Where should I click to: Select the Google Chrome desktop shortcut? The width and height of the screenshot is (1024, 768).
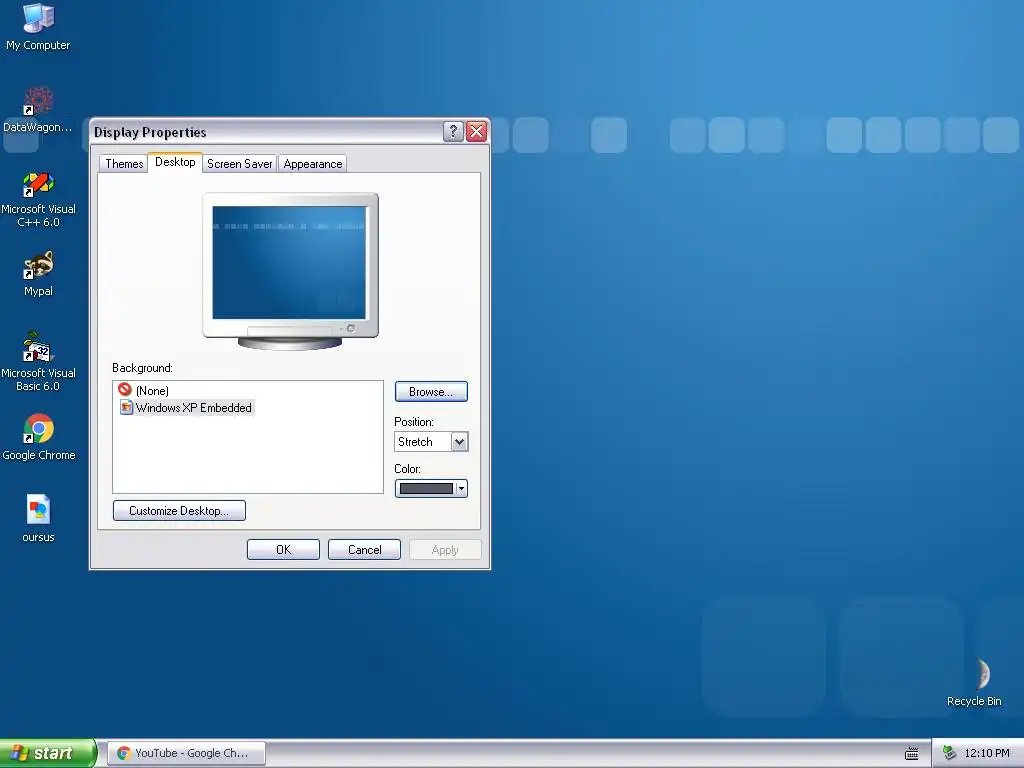coord(38,437)
